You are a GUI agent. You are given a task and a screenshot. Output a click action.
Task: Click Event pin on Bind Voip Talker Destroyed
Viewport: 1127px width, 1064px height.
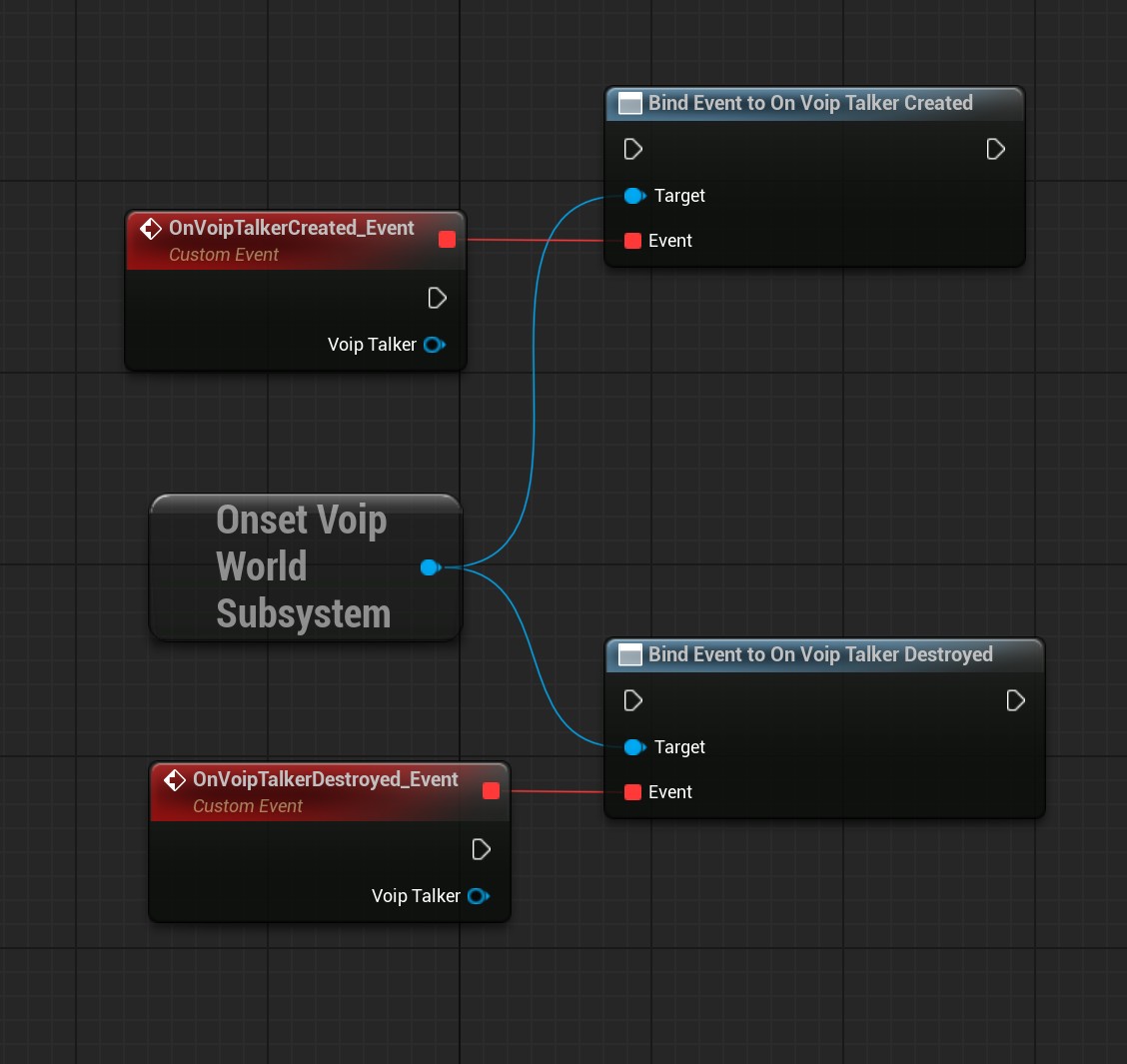click(x=632, y=792)
